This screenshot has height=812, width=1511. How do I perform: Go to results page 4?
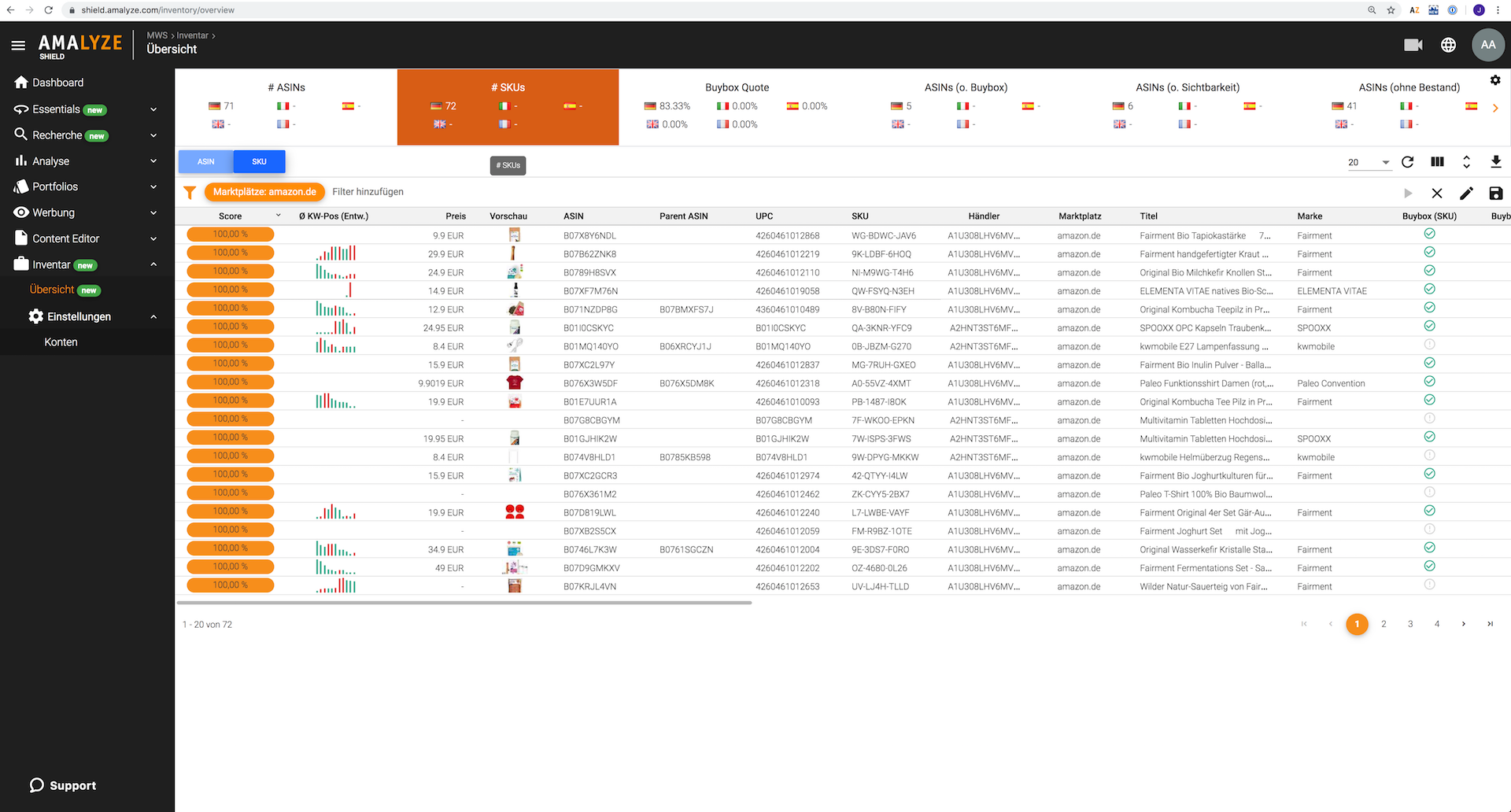pos(1437,624)
